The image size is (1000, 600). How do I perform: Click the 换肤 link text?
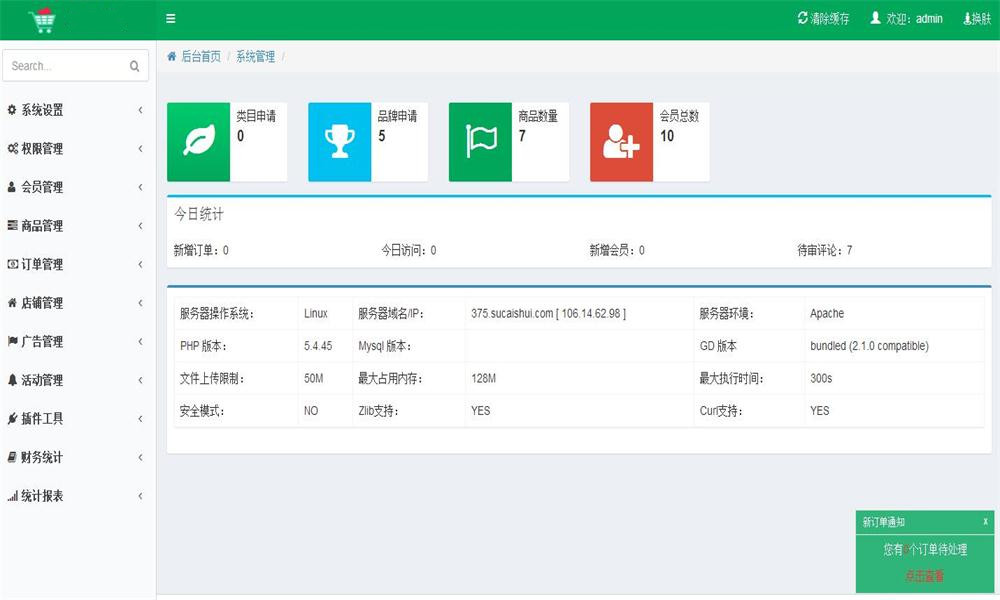click(x=982, y=18)
